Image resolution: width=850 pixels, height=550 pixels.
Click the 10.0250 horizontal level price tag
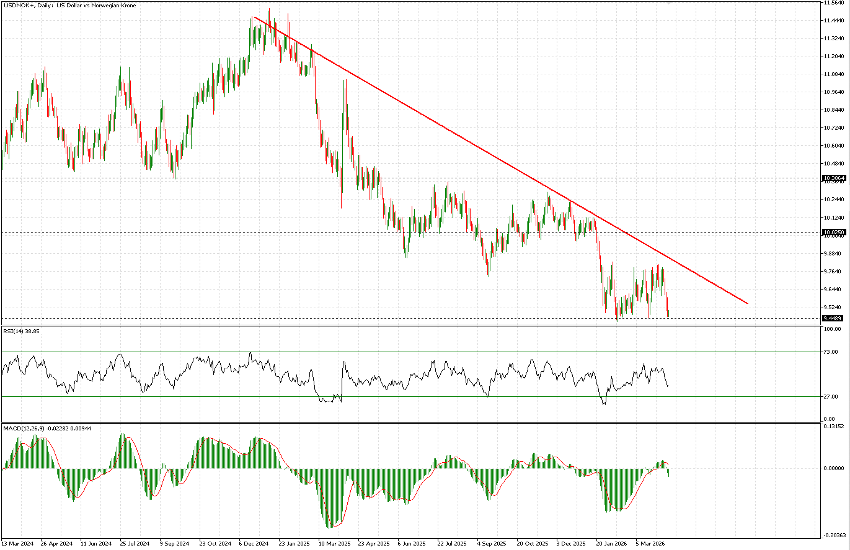click(x=832, y=233)
